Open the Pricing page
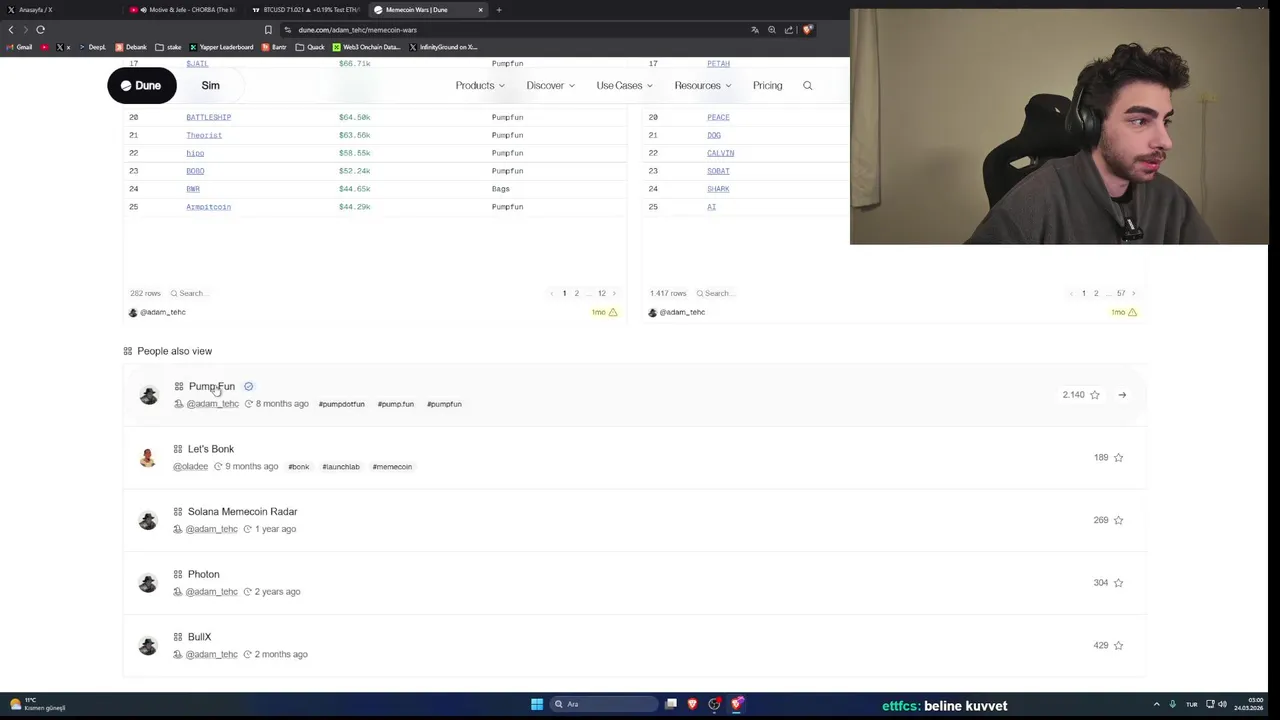The image size is (1280, 720). (x=768, y=86)
